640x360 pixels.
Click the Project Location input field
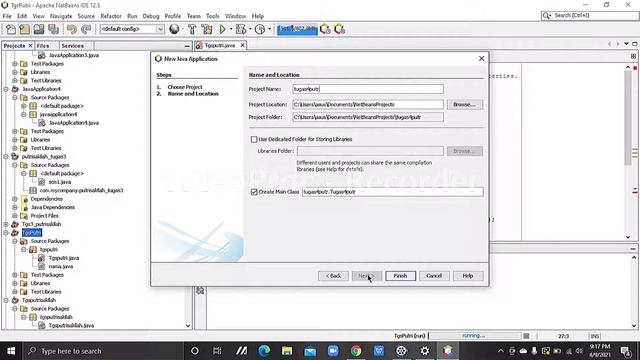(368, 104)
